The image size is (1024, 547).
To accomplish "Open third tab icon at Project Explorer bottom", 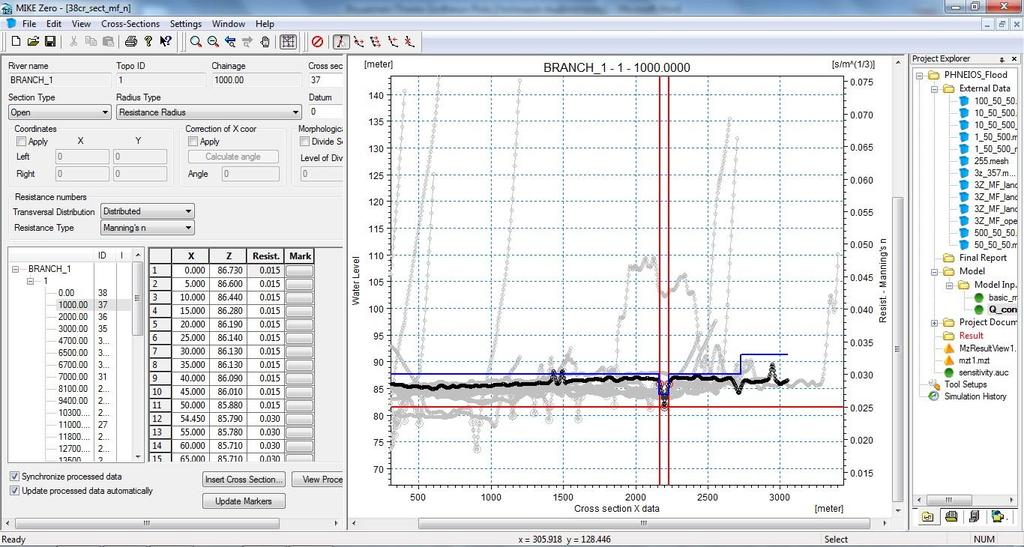I will [x=974, y=516].
